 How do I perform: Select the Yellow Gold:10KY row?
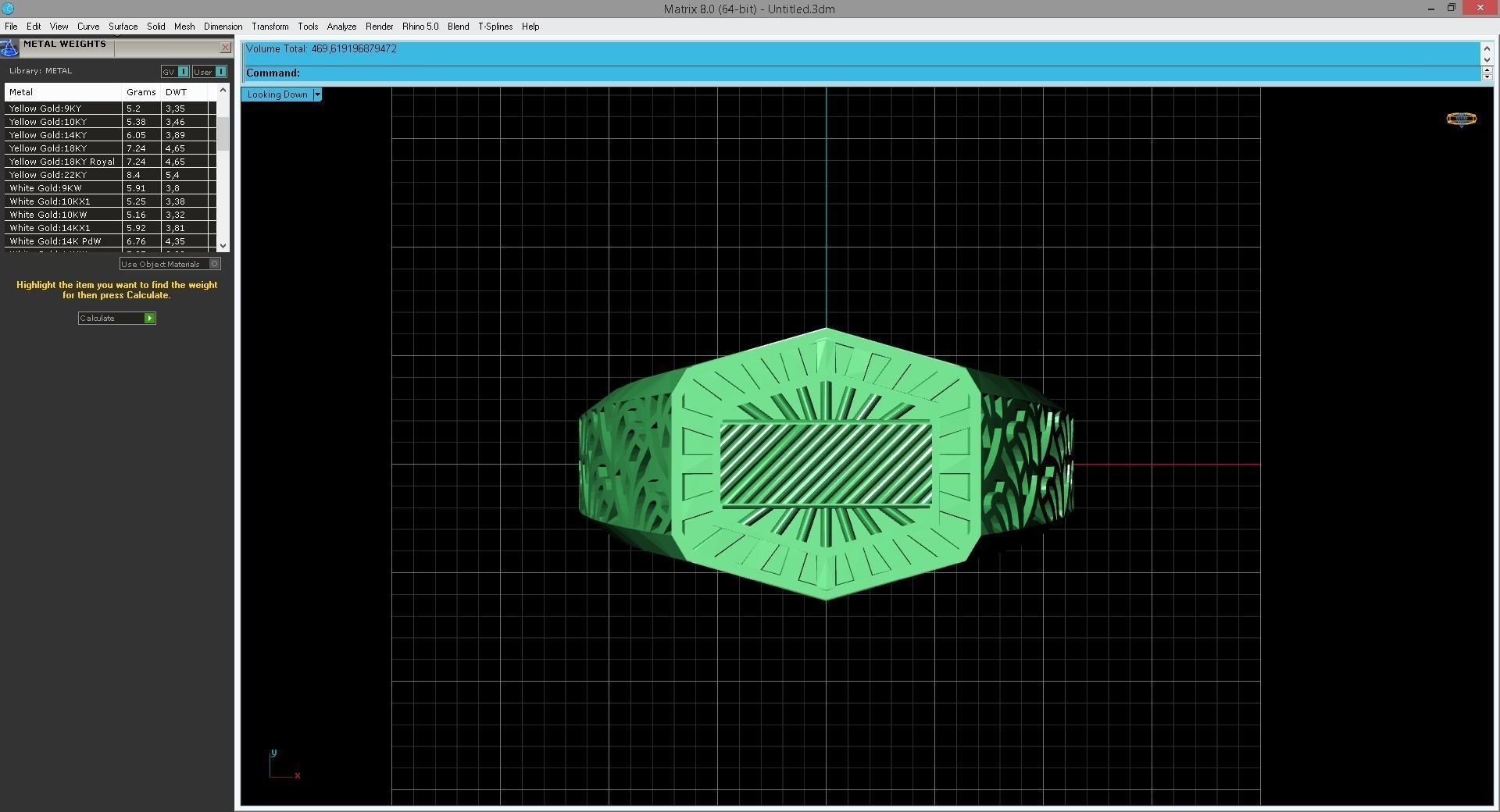(x=110, y=122)
